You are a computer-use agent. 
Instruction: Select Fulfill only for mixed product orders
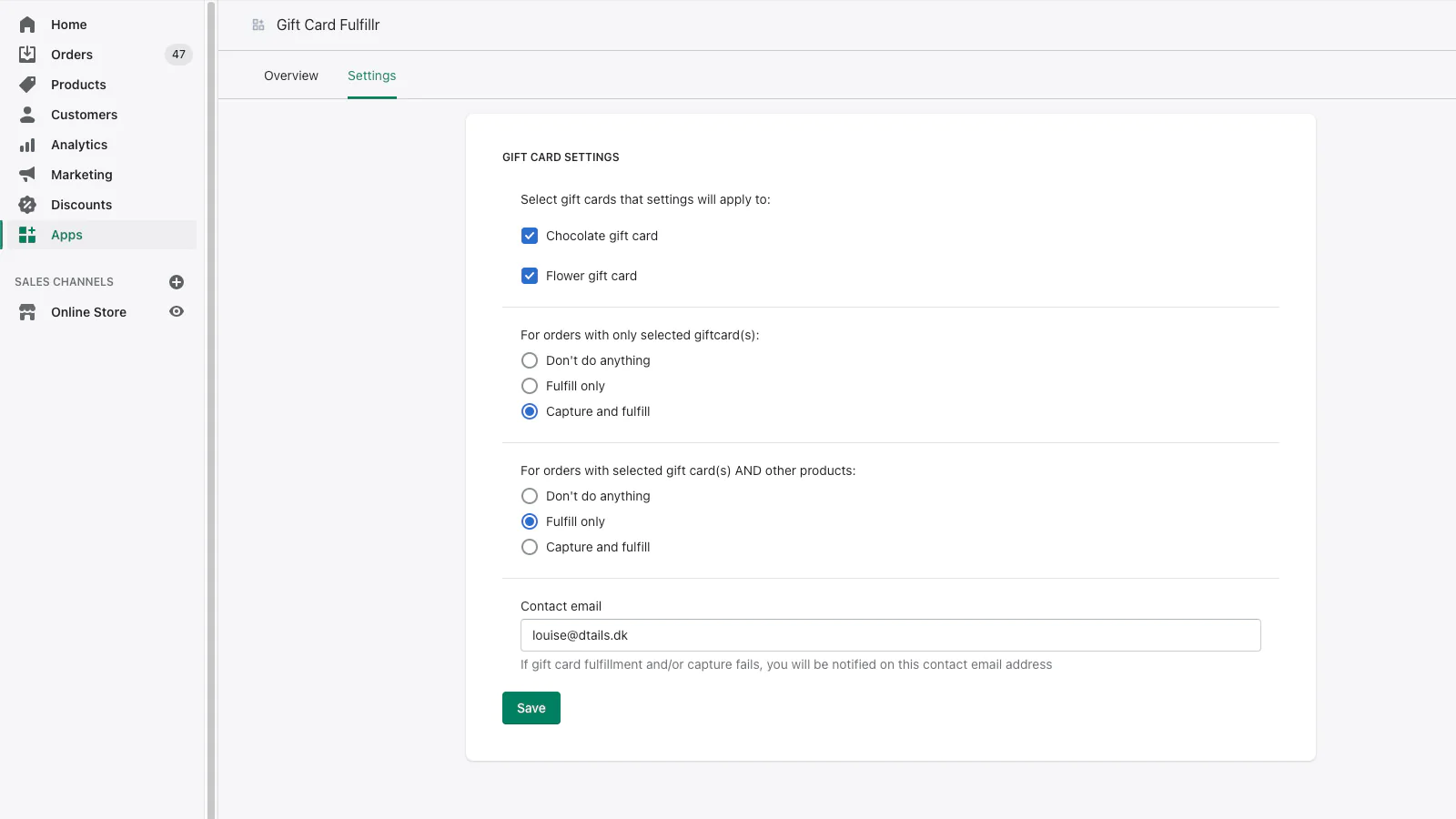(530, 521)
